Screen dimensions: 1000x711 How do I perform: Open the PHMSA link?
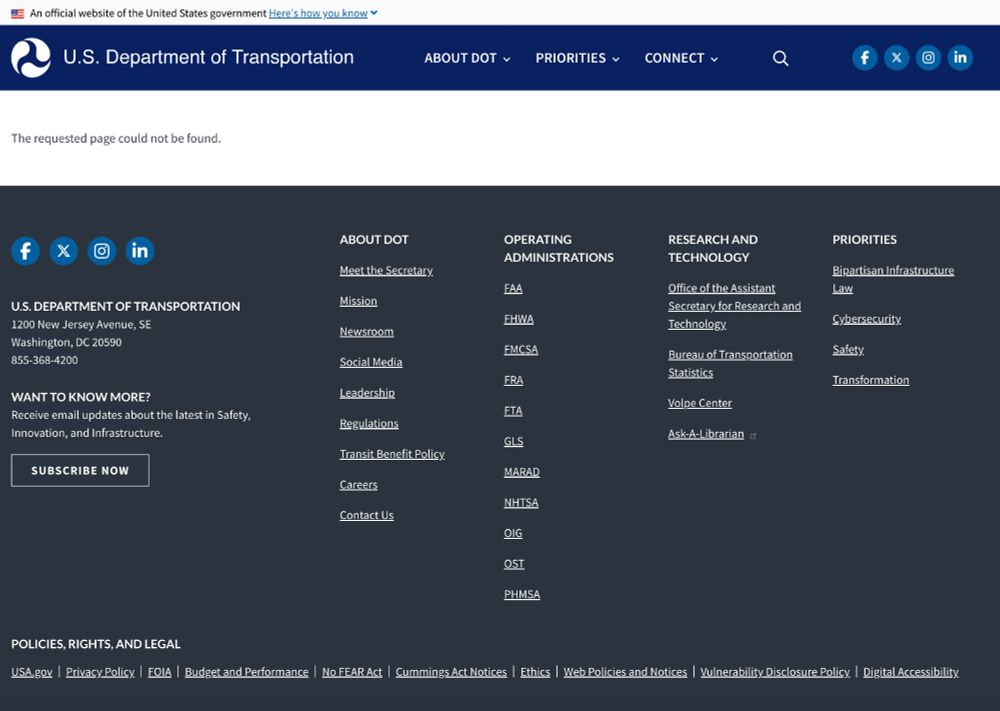(522, 594)
